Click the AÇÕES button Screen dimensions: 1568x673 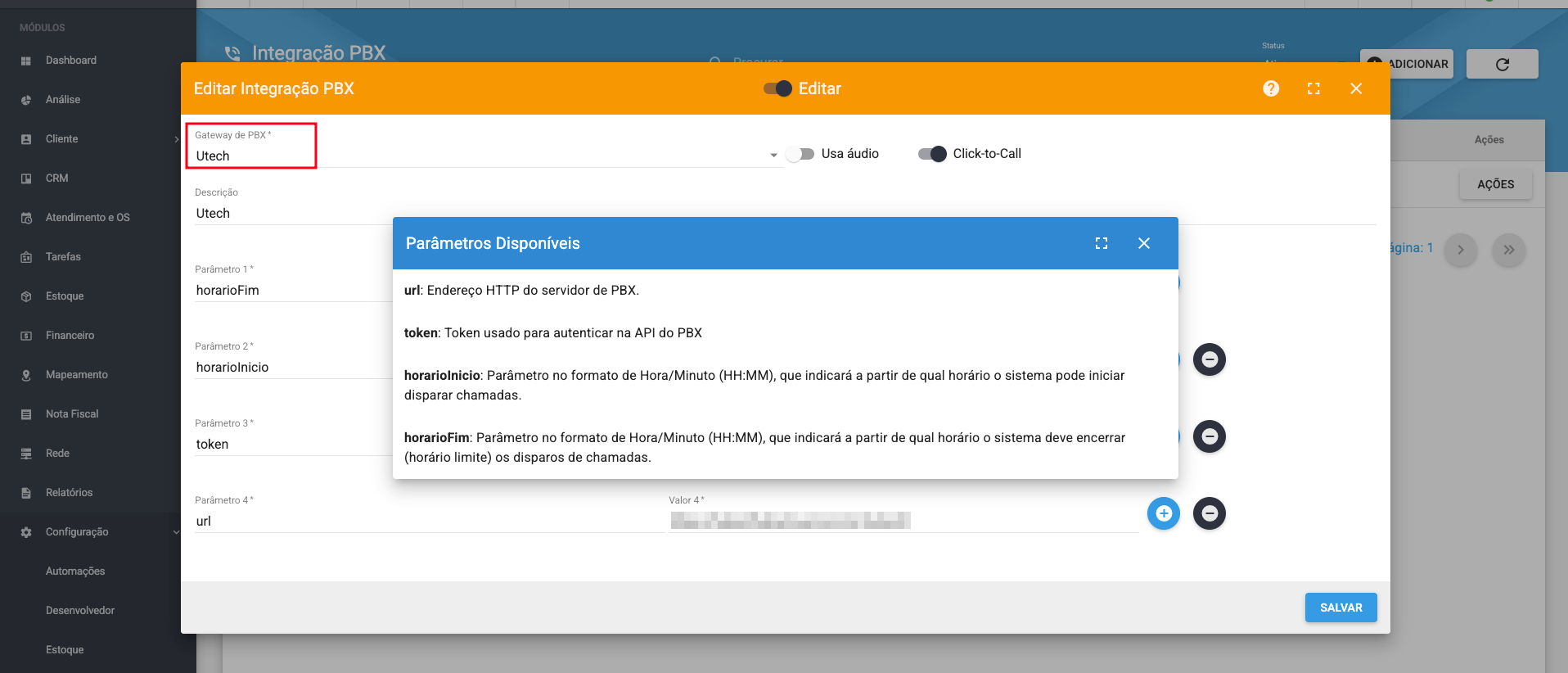(x=1495, y=184)
